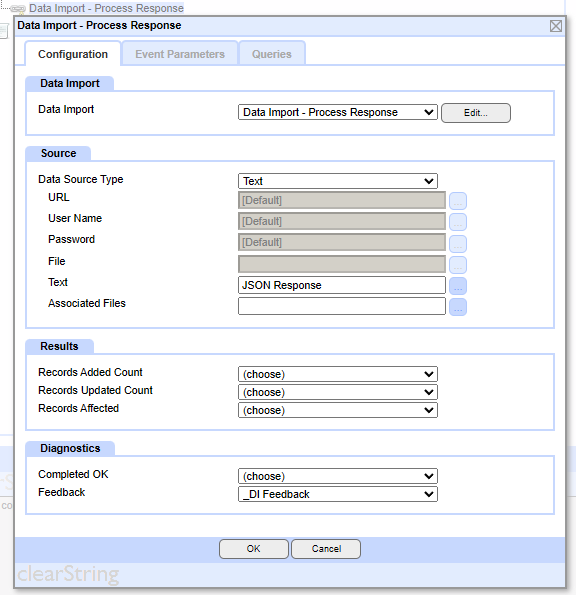The width and height of the screenshot is (576, 595).
Task: Click the ellipsis button beside File field
Action: click(458, 264)
